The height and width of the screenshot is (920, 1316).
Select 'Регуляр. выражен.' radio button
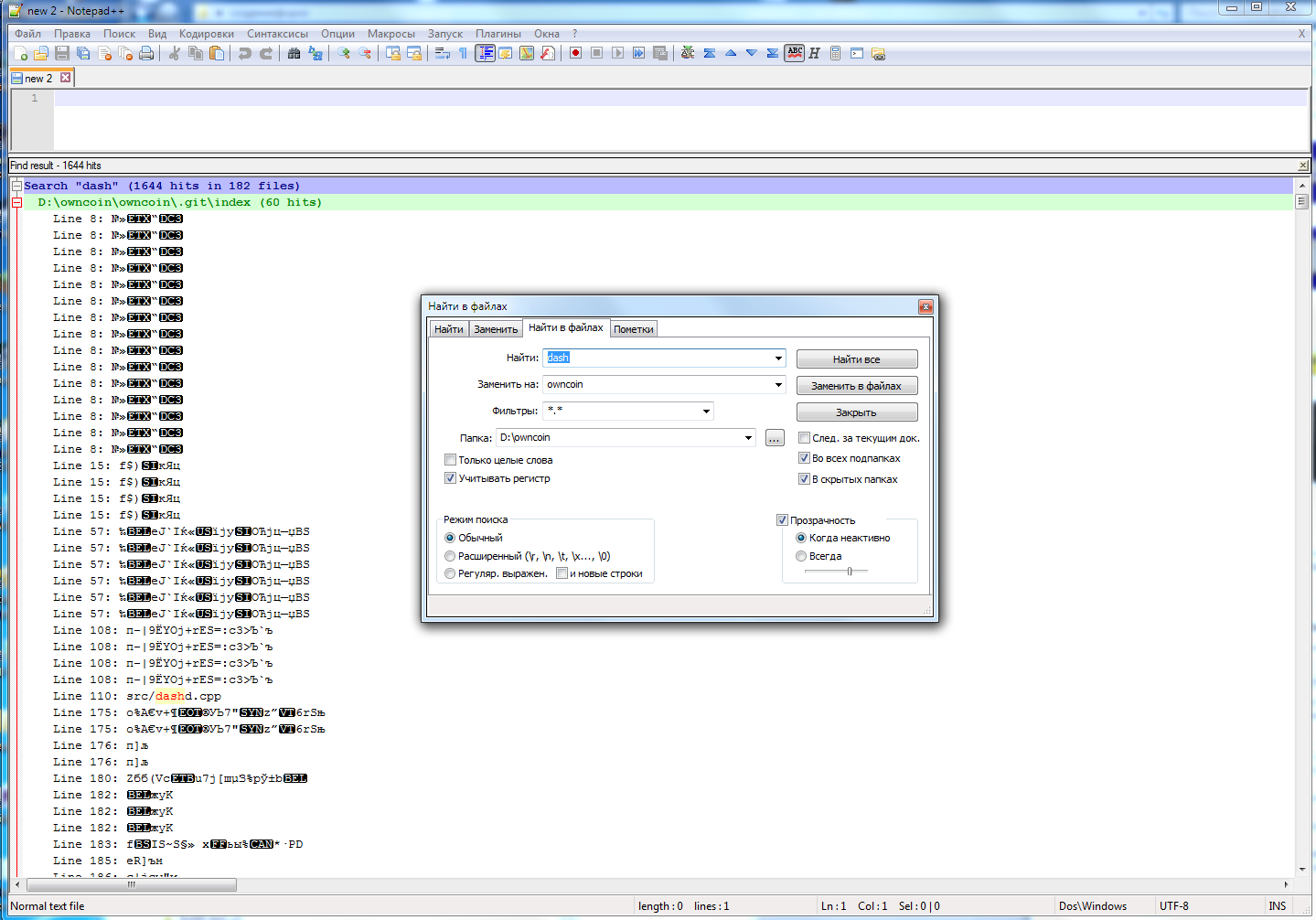(x=450, y=573)
